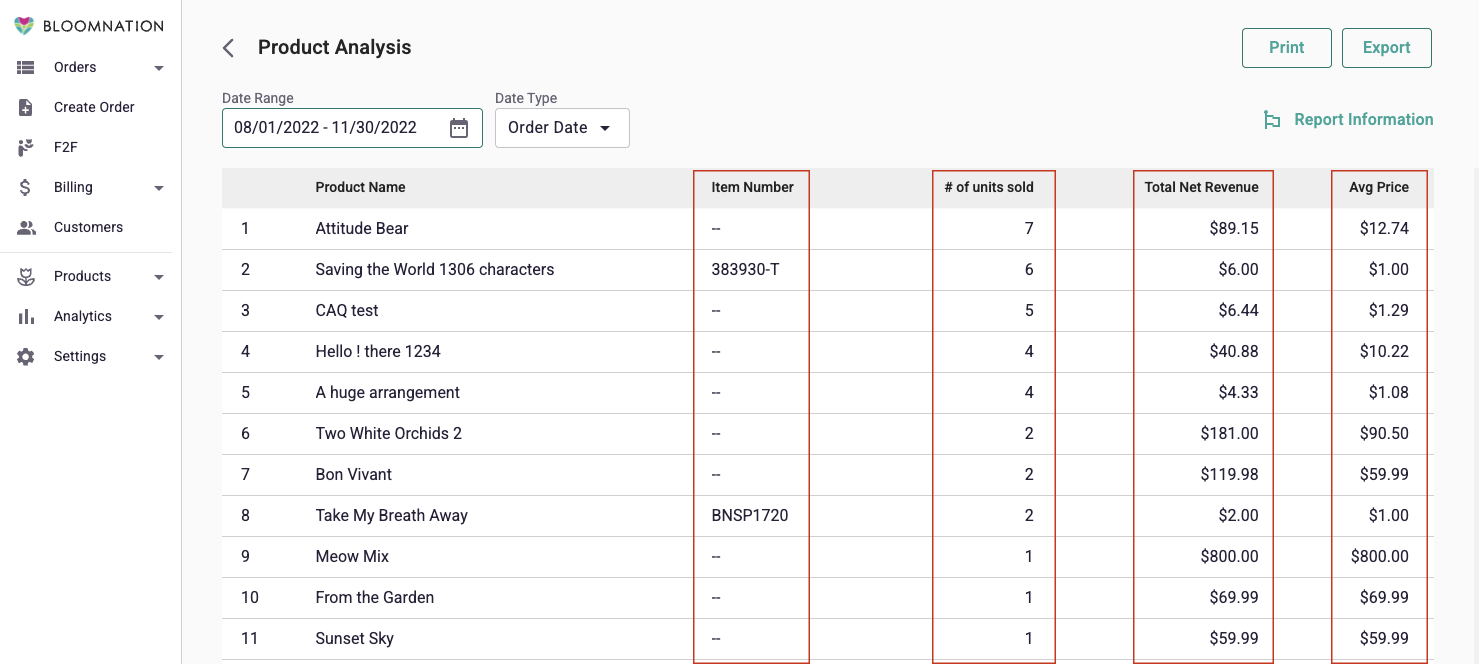1481x664 pixels.
Task: Click the Products icon in sidebar
Action: pyautogui.click(x=26, y=276)
